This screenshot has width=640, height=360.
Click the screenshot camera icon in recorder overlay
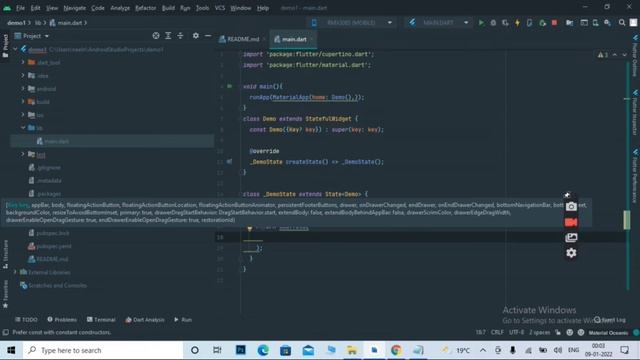[x=571, y=207]
